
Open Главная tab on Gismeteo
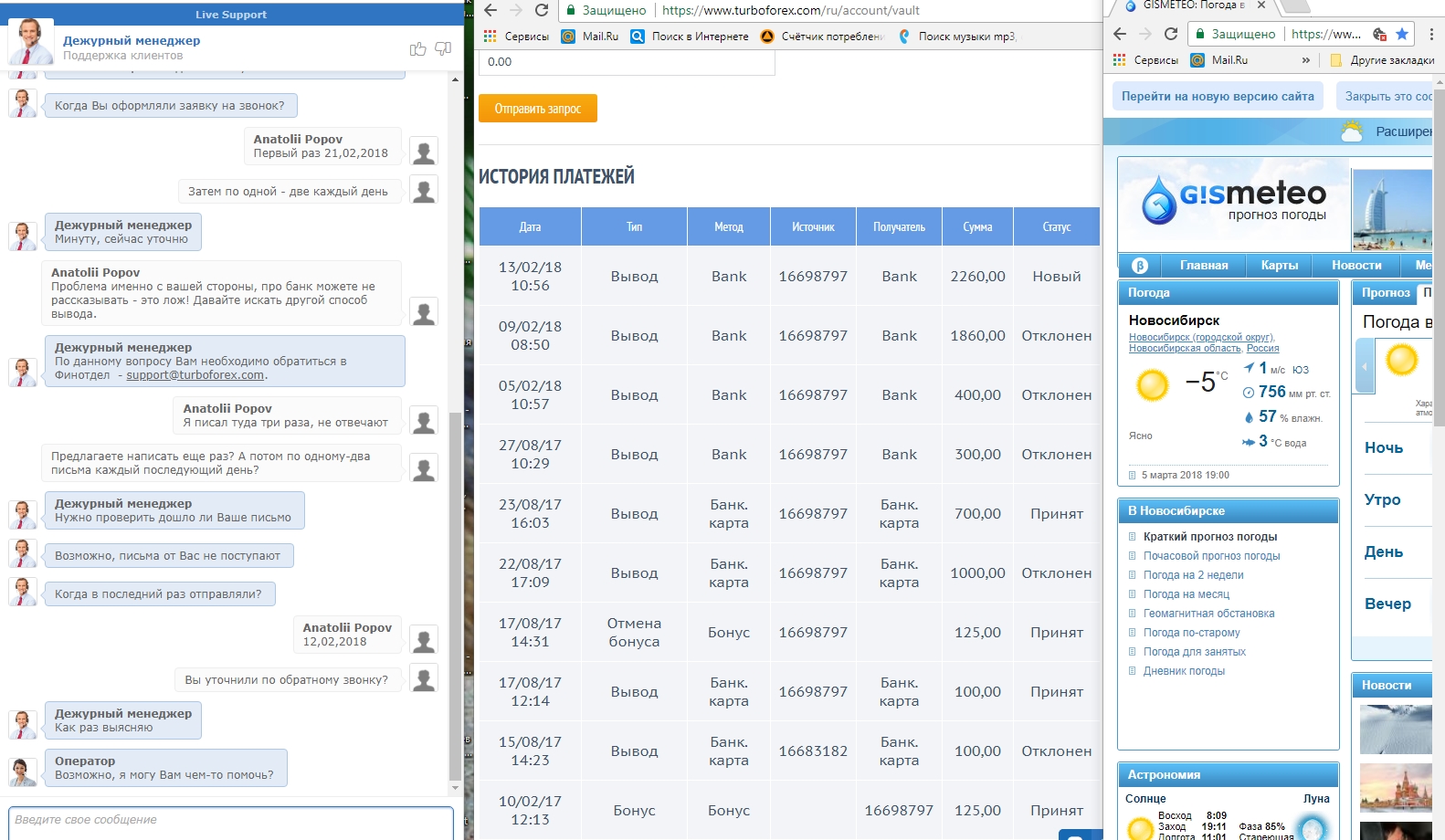tap(1204, 266)
